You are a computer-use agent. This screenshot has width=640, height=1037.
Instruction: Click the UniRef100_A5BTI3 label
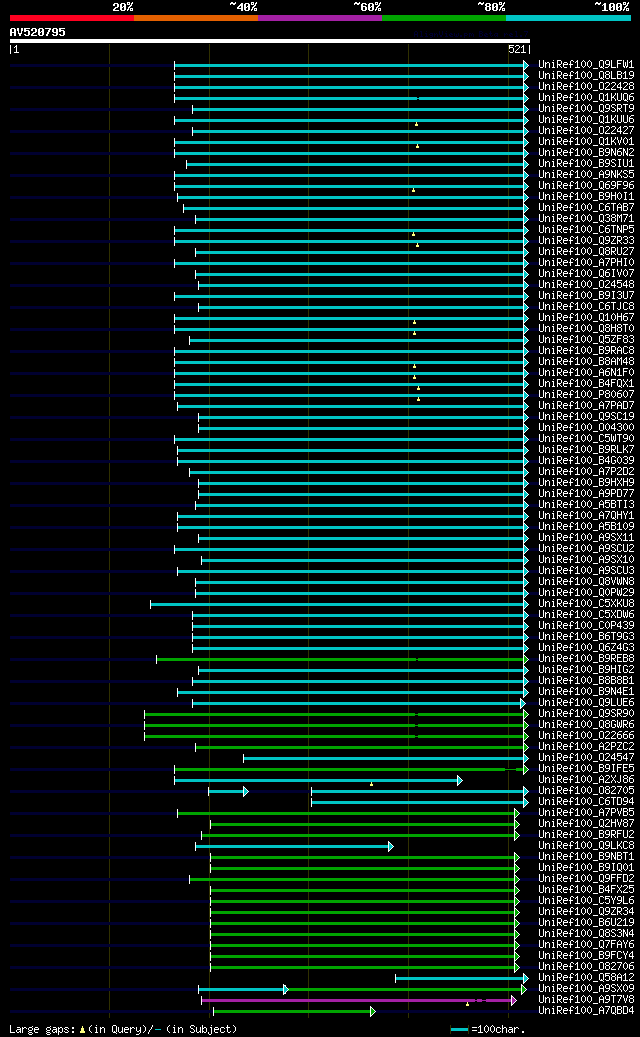(586, 505)
